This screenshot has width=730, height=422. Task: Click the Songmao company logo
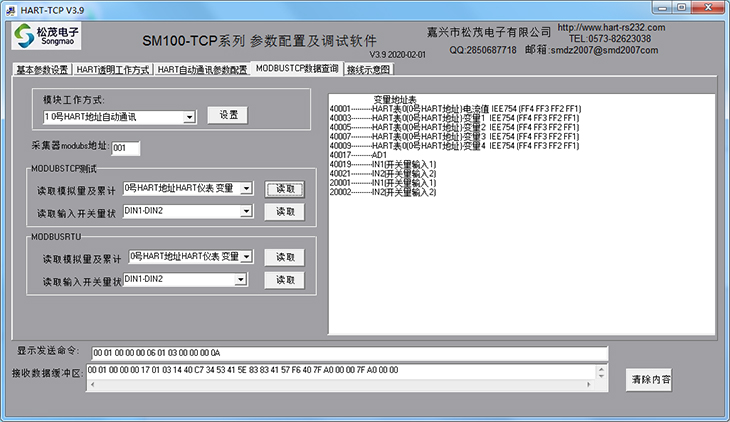click(x=46, y=37)
